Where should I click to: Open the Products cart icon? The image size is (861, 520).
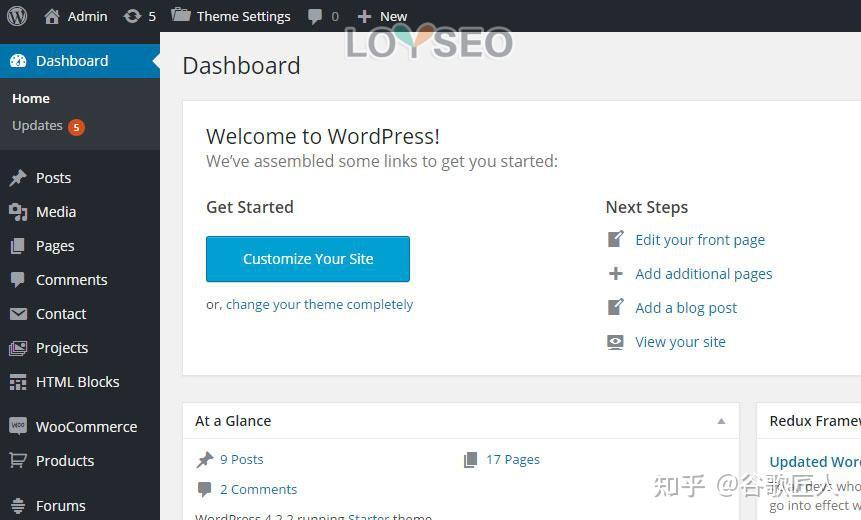[x=18, y=461]
